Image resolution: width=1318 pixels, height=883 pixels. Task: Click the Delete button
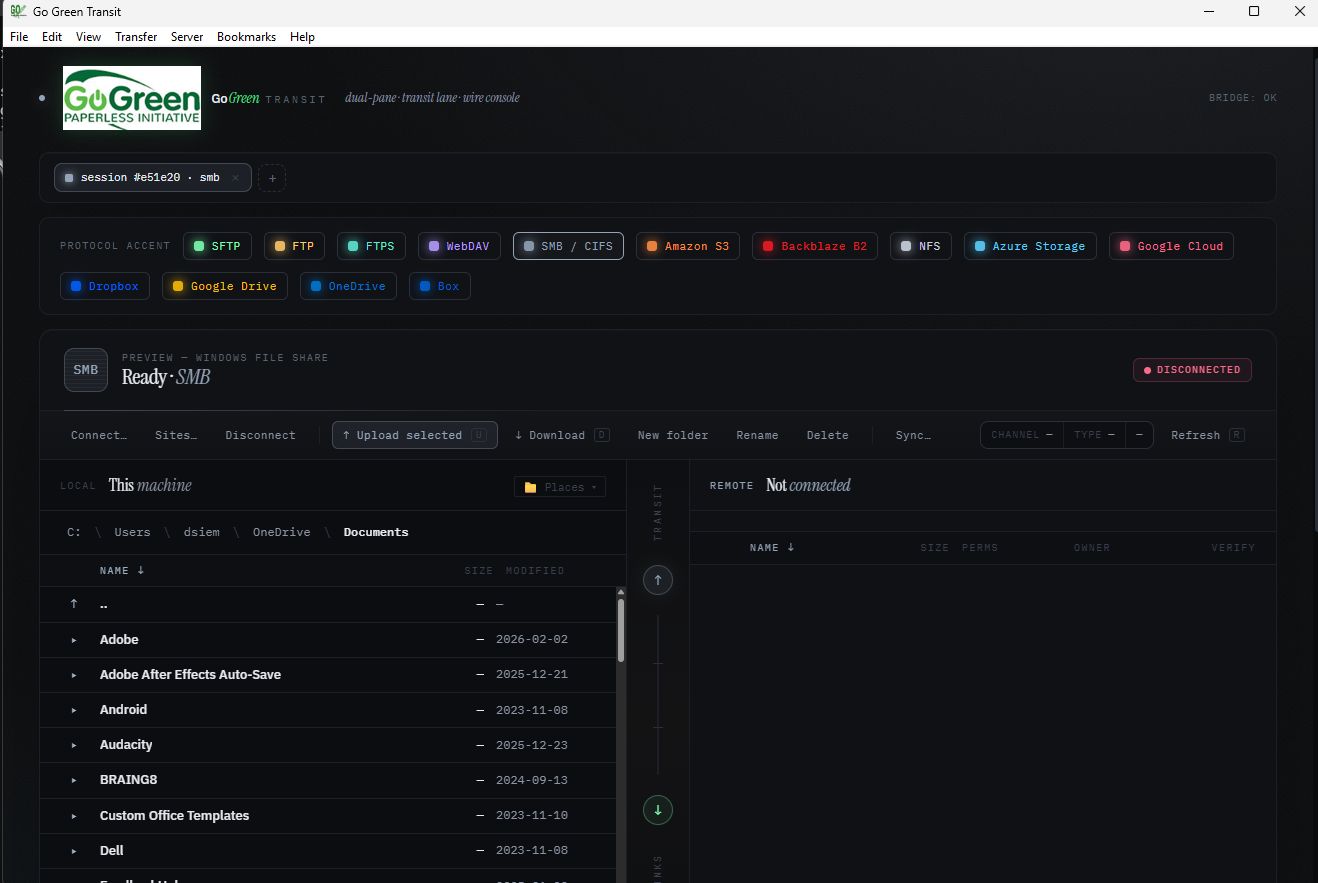click(828, 435)
